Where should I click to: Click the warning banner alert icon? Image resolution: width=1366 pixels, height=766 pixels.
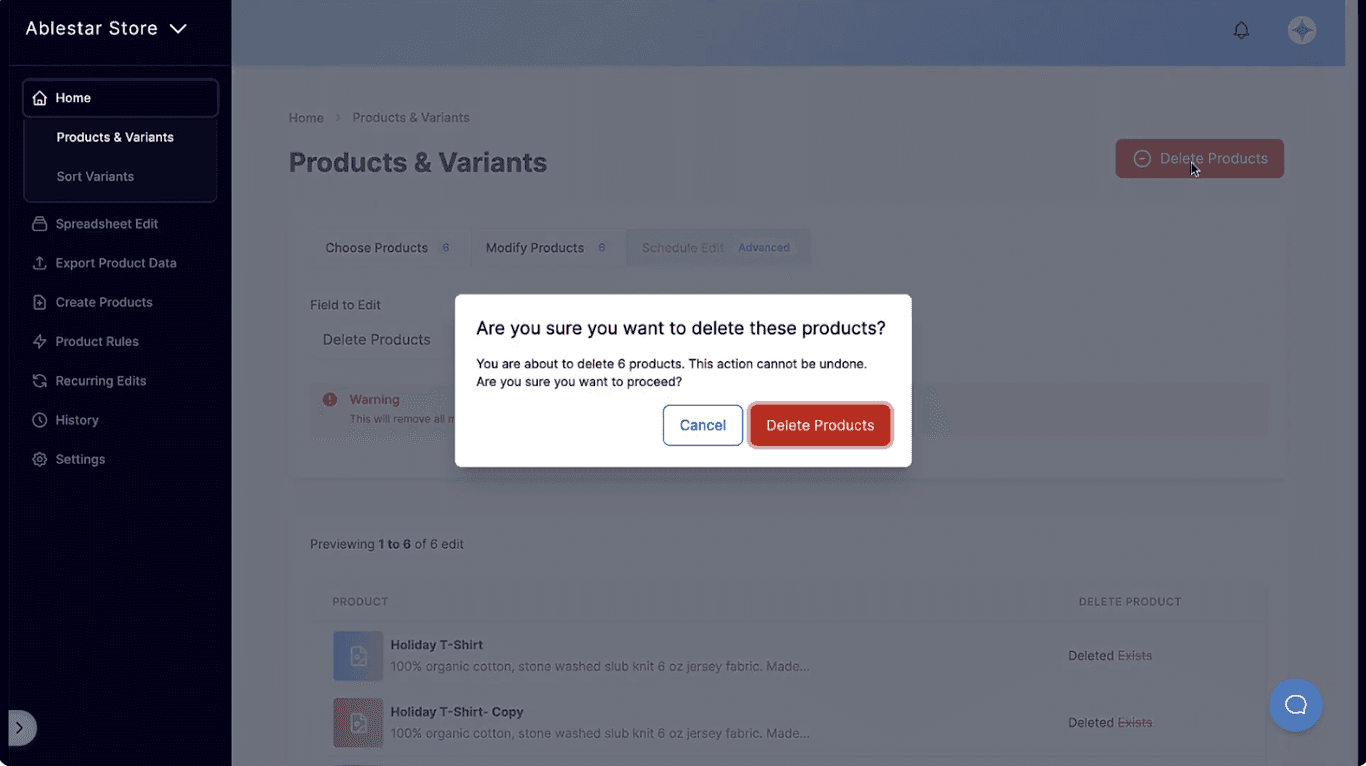(x=330, y=399)
